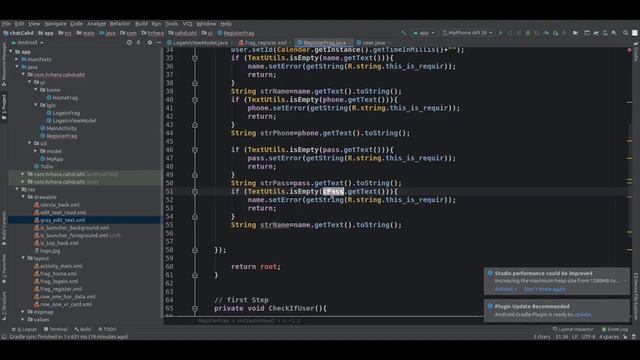The width and height of the screenshot is (640, 360).
Task: Expand the manifests folder in project tree
Action: tap(17, 59)
